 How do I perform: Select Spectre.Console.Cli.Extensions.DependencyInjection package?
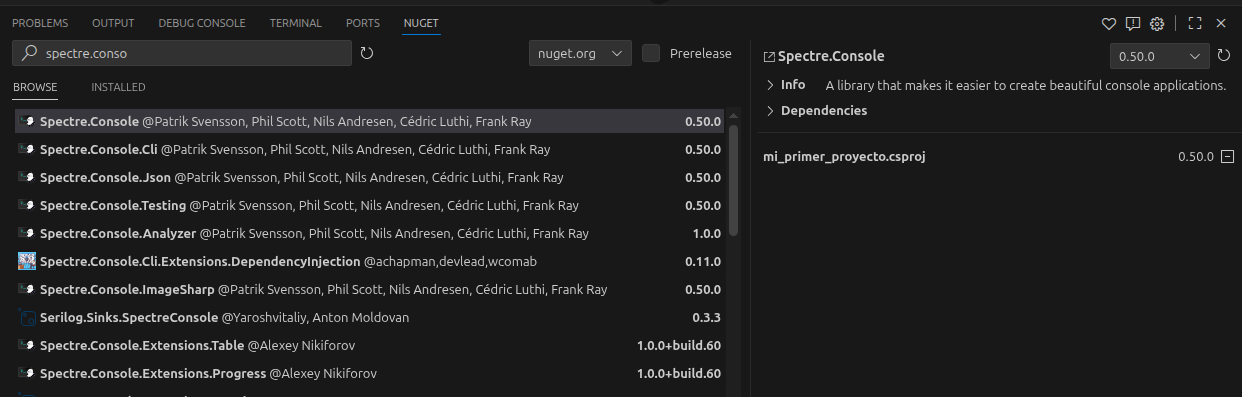(x=370, y=262)
